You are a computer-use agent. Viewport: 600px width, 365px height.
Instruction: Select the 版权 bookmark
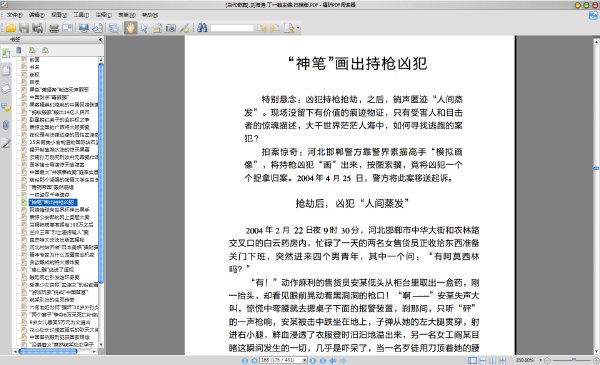[x=34, y=75]
